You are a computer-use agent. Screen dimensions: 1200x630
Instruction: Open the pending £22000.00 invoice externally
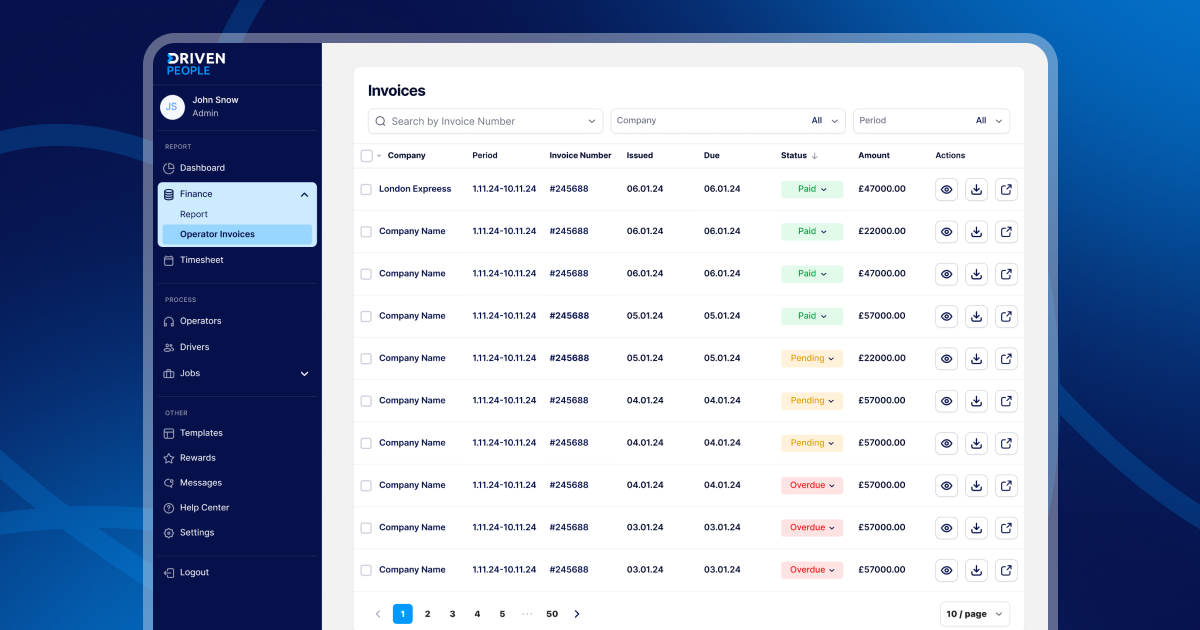click(1006, 358)
